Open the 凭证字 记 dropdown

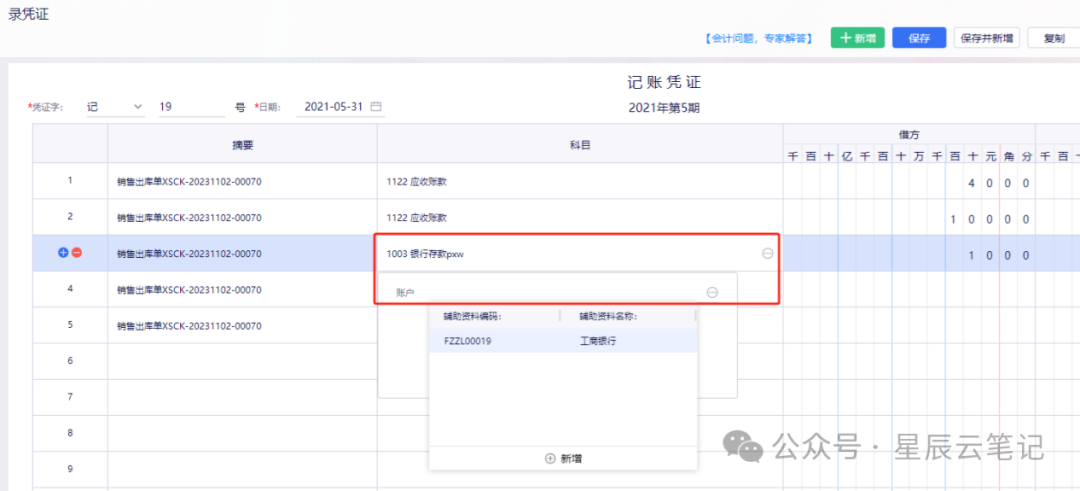click(x=115, y=107)
